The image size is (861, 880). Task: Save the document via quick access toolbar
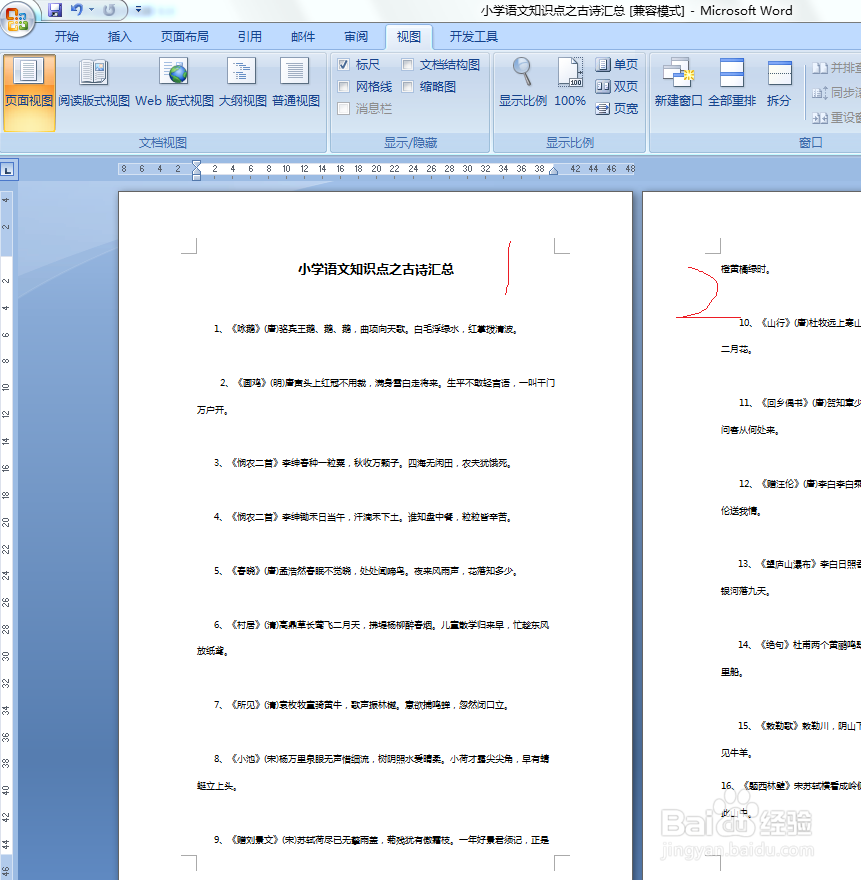pos(54,10)
